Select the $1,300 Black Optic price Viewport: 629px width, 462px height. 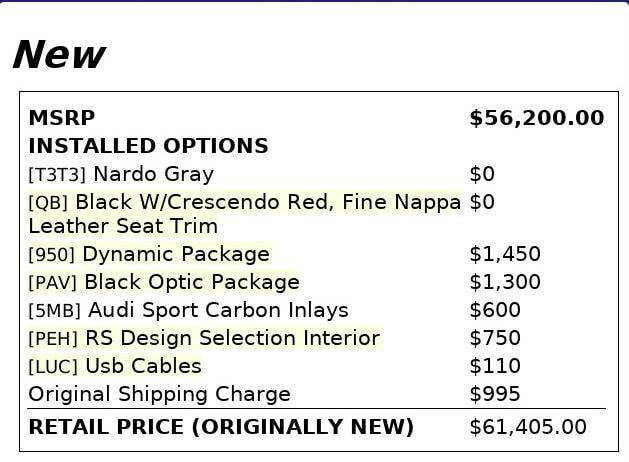pyautogui.click(x=504, y=282)
